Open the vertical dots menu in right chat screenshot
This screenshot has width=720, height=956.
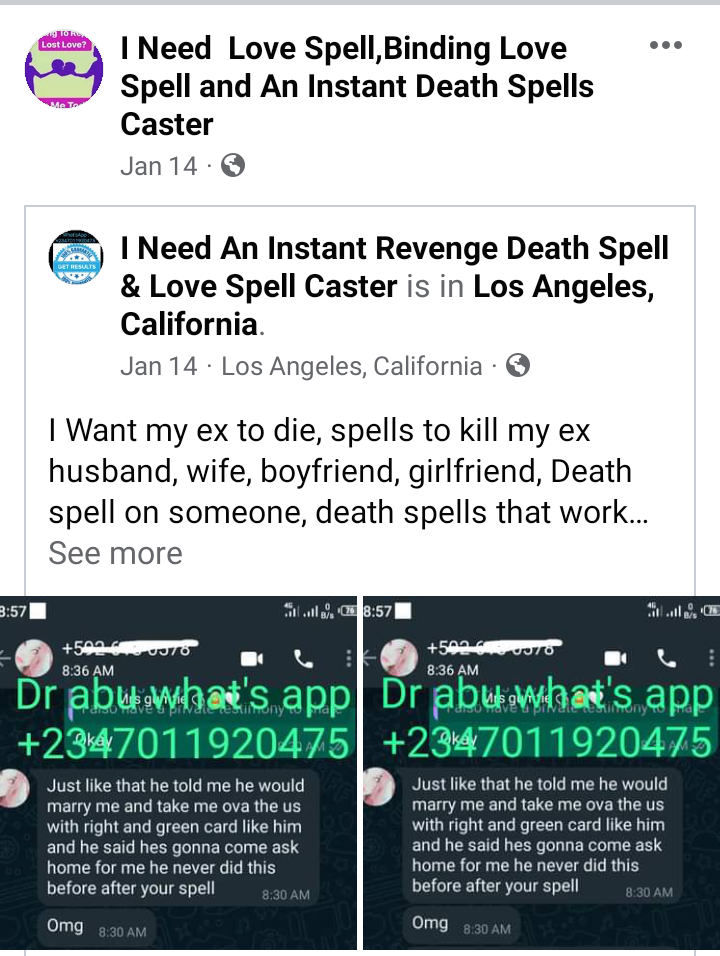click(711, 658)
